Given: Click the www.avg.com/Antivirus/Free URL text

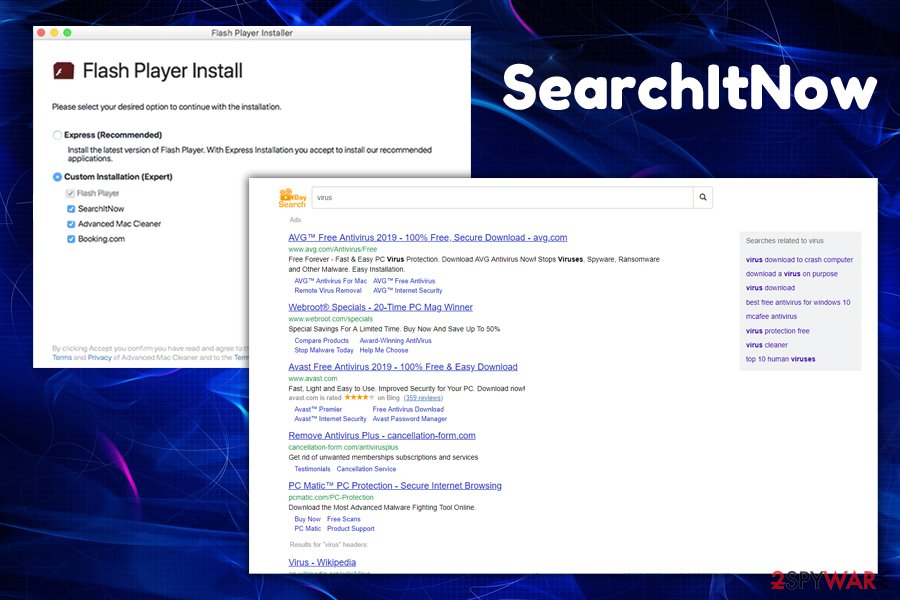Looking at the screenshot, I should pyautogui.click(x=333, y=250).
